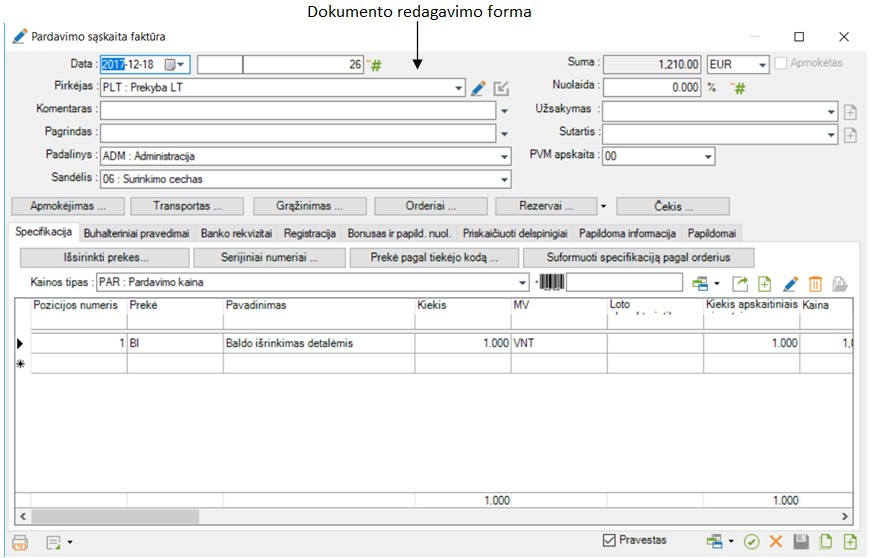
Task: Click the blue pencil edit row icon above grid
Action: pyautogui.click(x=790, y=283)
